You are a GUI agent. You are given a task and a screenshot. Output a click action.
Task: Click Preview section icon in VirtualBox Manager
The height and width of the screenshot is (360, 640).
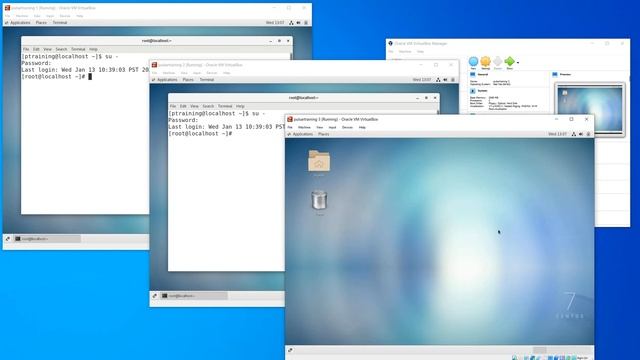point(555,75)
